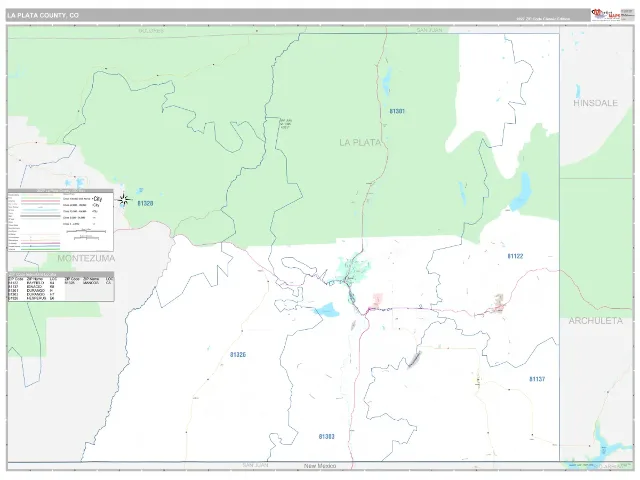Image resolution: width=640 pixels, height=480 pixels.
Task: Select the large LA PLATA county label
Action: pos(360,142)
